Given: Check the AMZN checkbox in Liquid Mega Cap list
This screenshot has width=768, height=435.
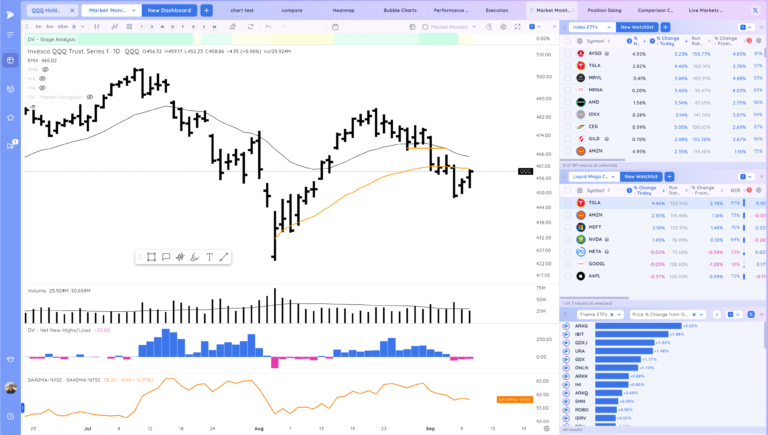Looking at the screenshot, I should tap(567, 215).
